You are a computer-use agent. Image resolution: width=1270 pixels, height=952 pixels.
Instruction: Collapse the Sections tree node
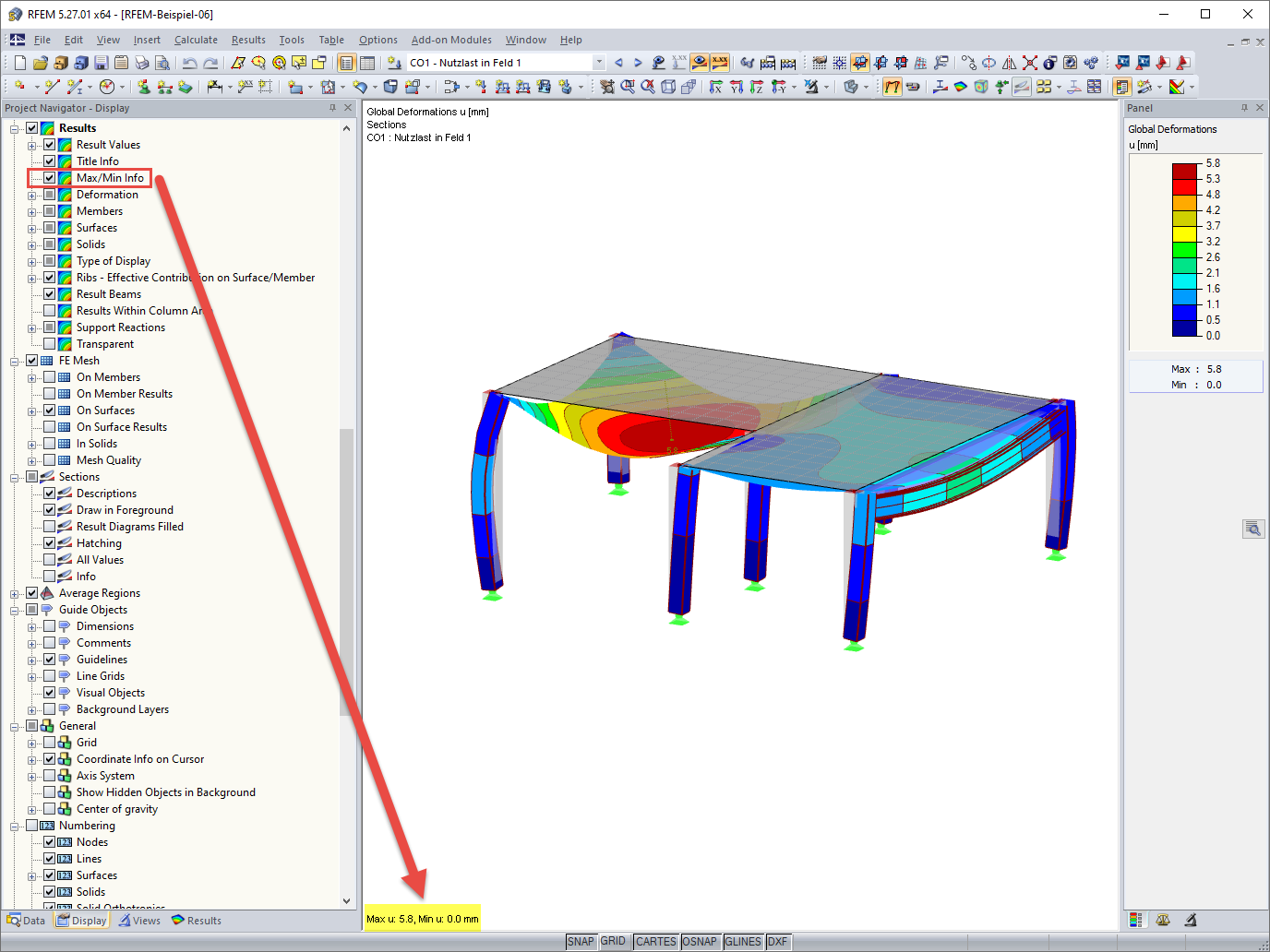pos(15,477)
